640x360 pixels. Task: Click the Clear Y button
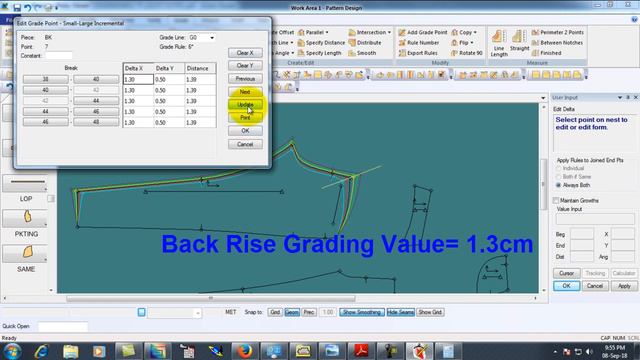point(245,66)
